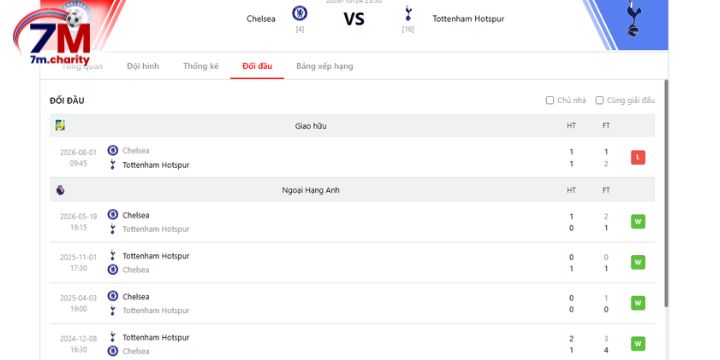Open the Bảng xếp hạng tab
This screenshot has height=360, width=720.
click(325, 66)
